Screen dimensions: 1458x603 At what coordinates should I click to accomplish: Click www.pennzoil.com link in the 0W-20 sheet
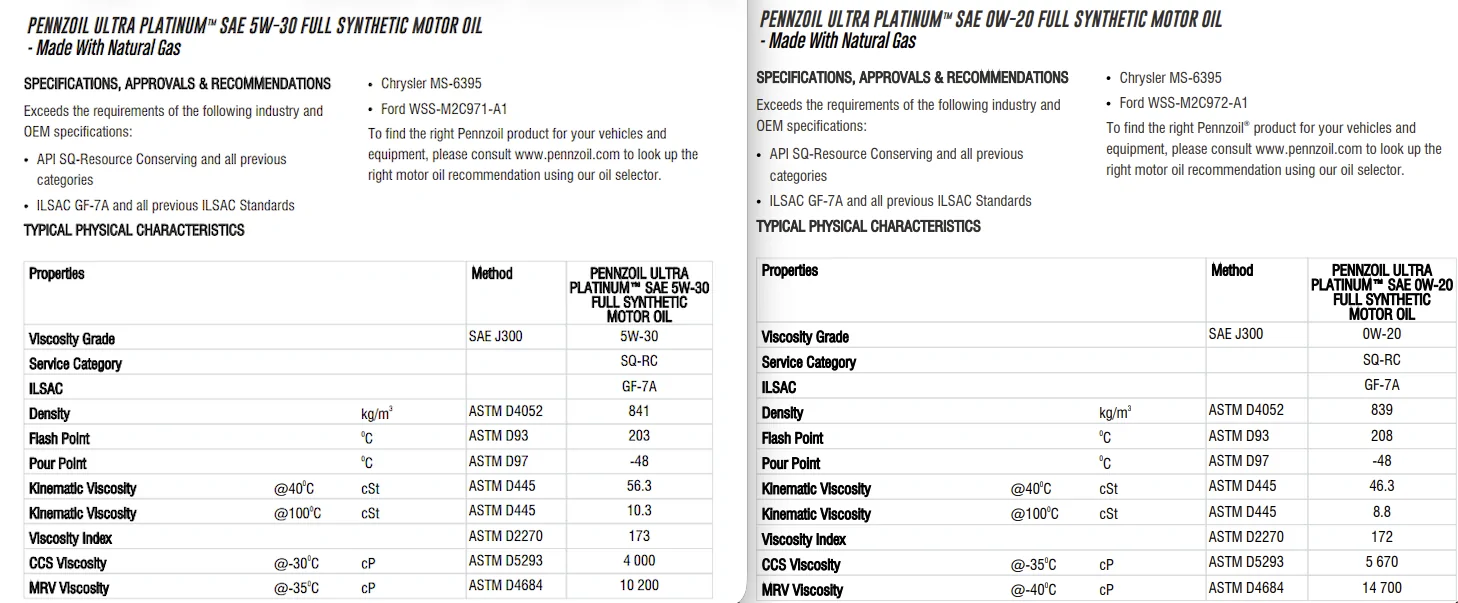[1309, 149]
